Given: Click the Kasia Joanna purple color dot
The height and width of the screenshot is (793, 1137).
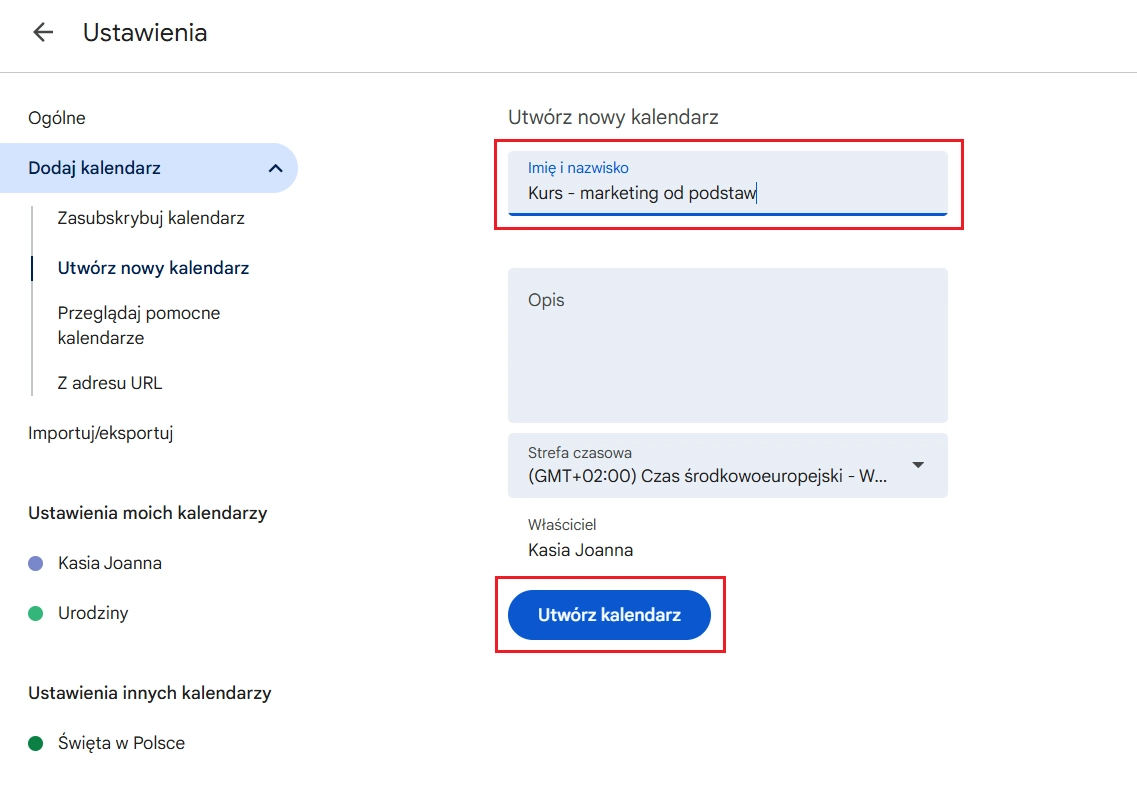Looking at the screenshot, I should (x=36, y=563).
